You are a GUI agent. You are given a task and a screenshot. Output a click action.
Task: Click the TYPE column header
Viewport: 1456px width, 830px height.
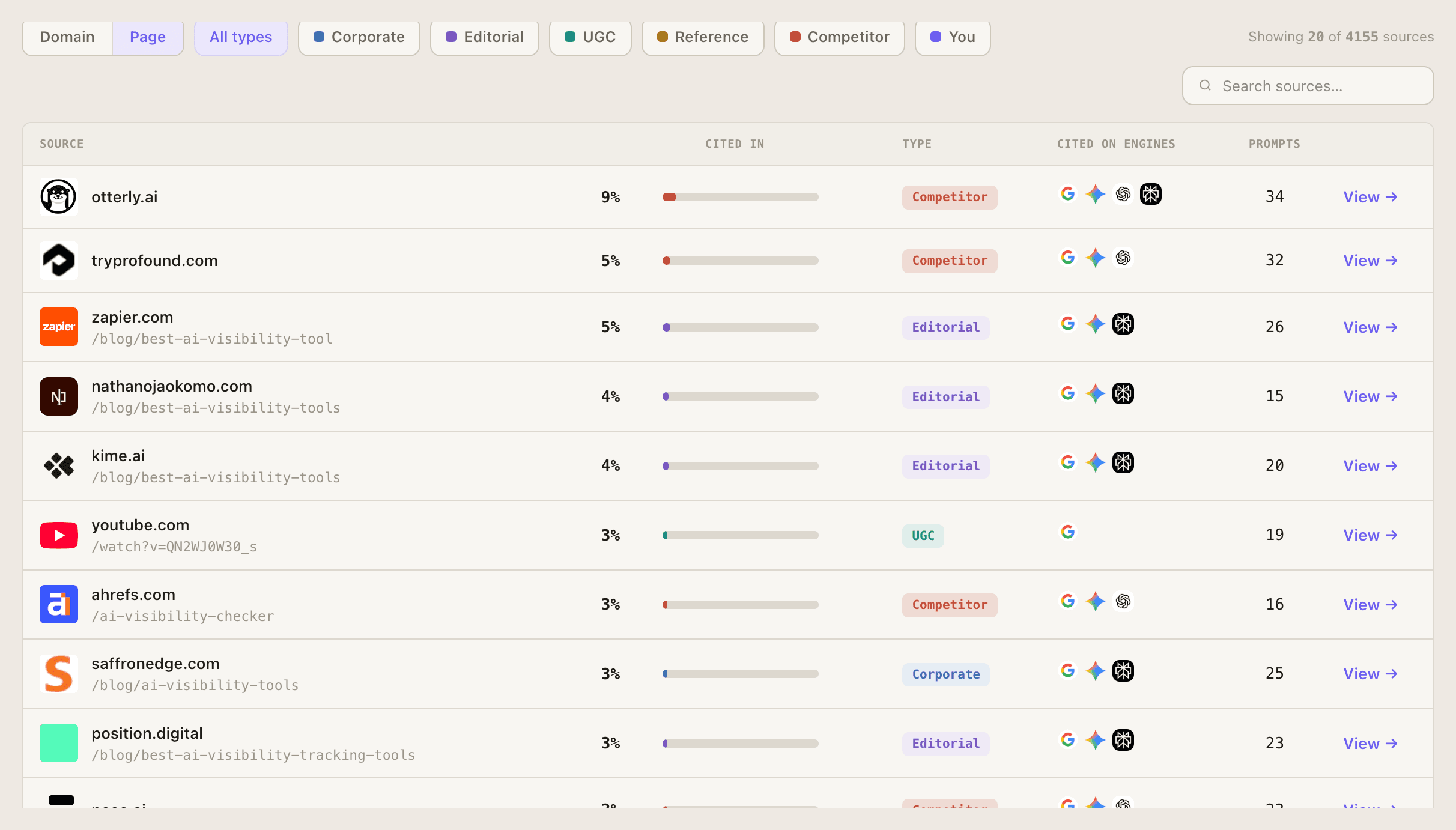pyautogui.click(x=917, y=144)
